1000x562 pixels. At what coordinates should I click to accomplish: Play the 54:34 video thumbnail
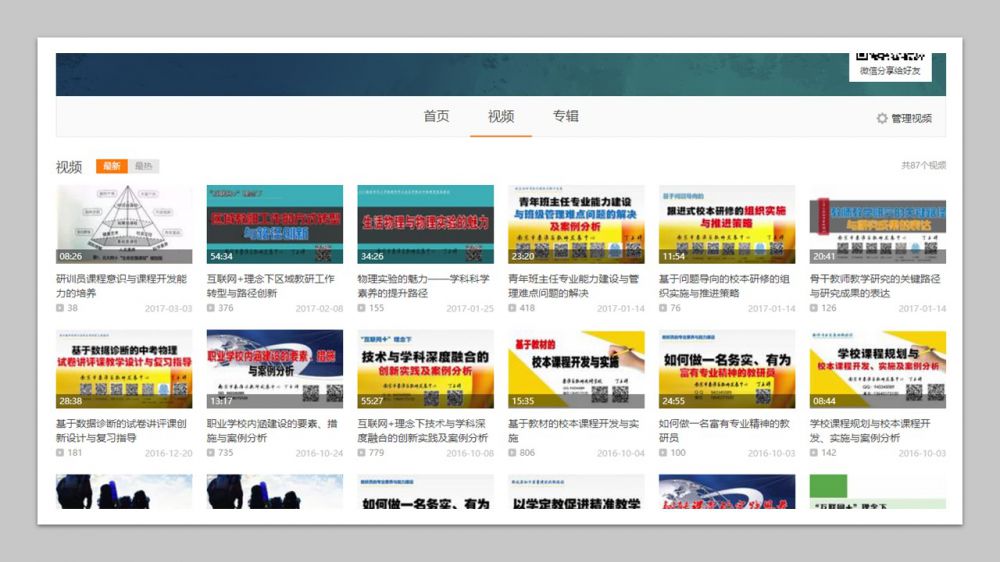pos(274,224)
